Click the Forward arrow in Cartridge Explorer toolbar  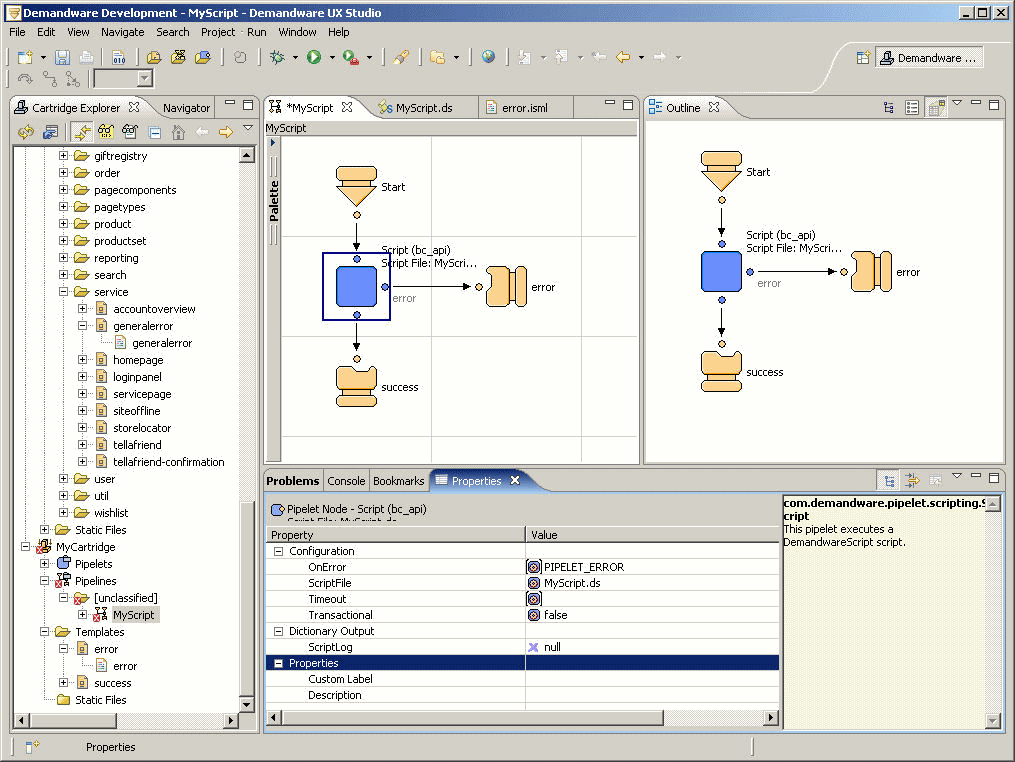[x=225, y=133]
